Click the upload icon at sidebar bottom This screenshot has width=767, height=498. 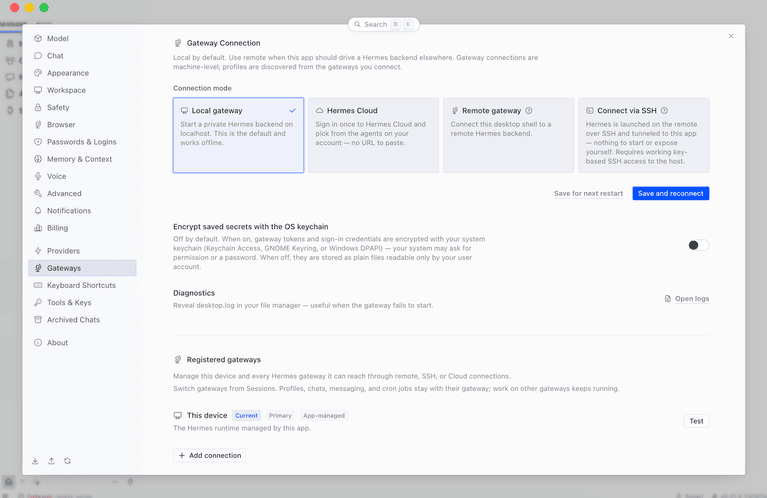(x=51, y=461)
